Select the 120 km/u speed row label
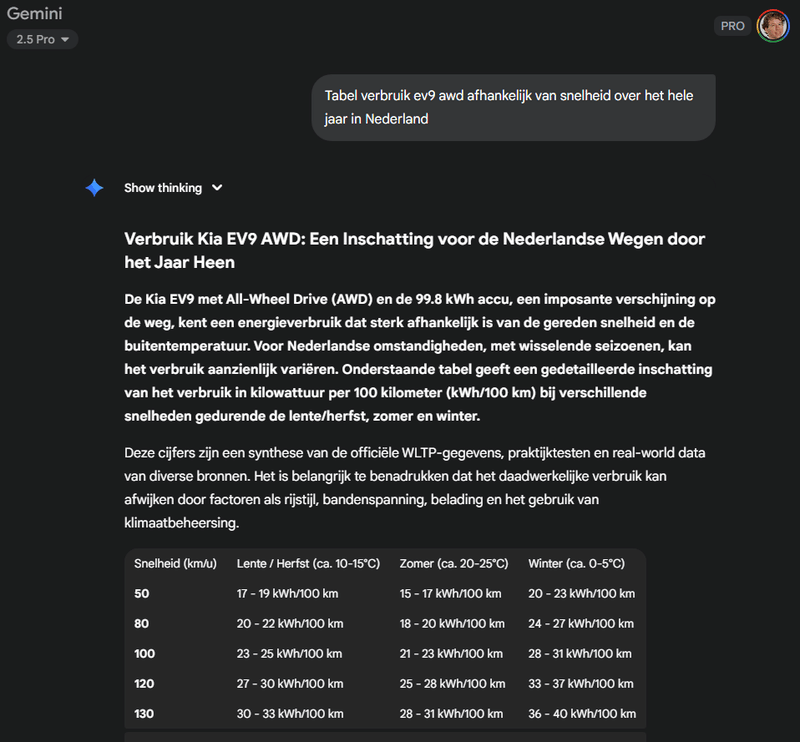This screenshot has height=742, width=800. click(145, 683)
